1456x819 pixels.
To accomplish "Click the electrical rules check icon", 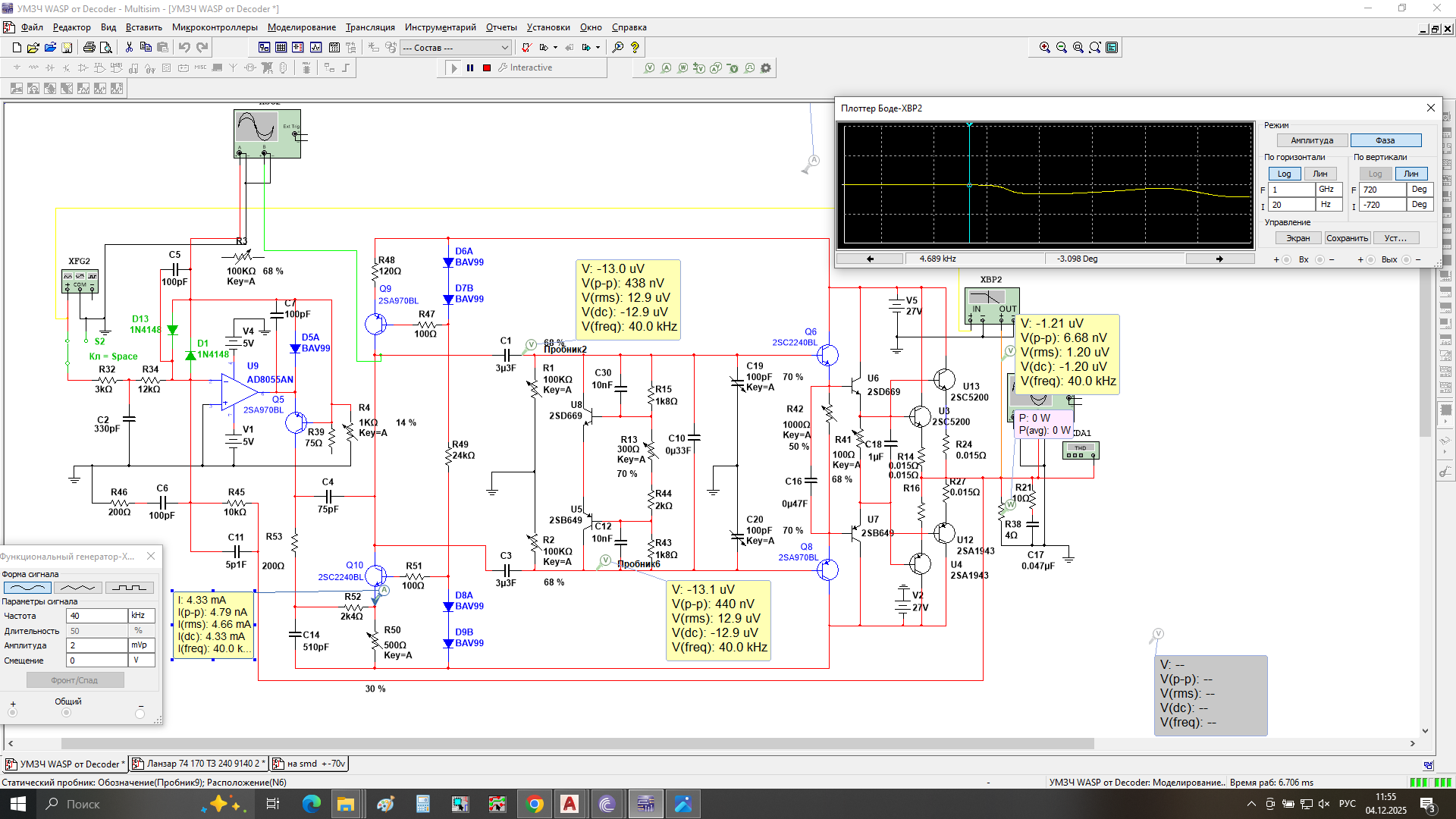I will click(526, 47).
